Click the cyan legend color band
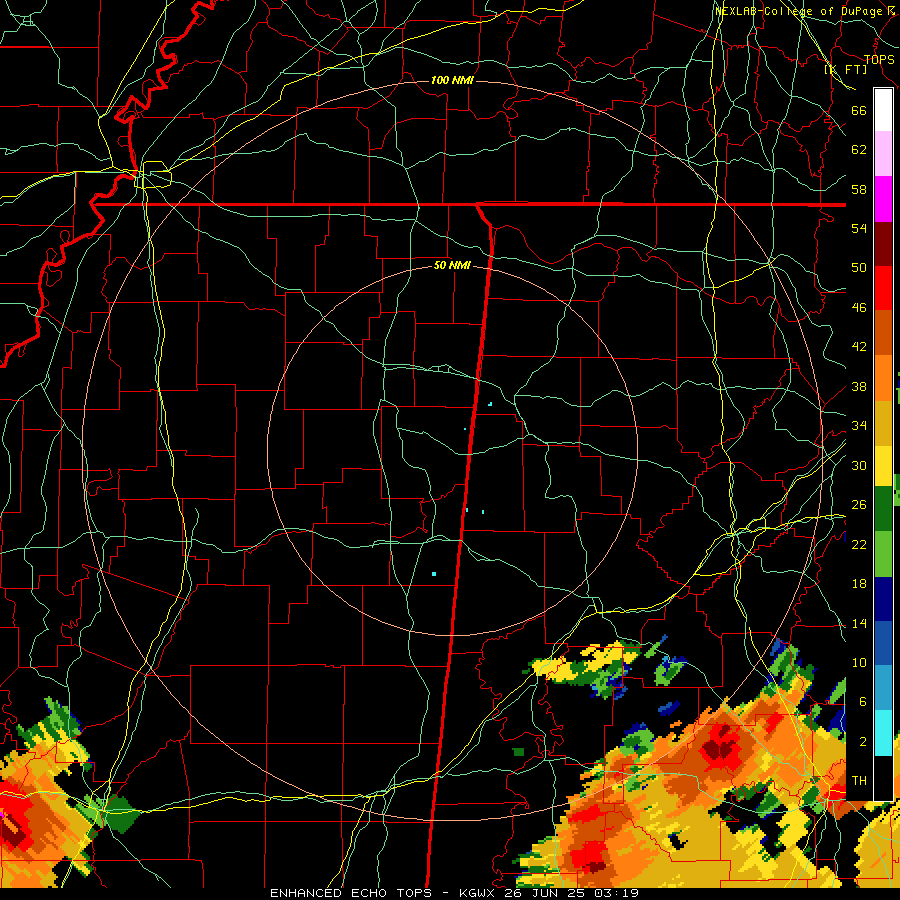This screenshot has height=900, width=900. point(883,733)
